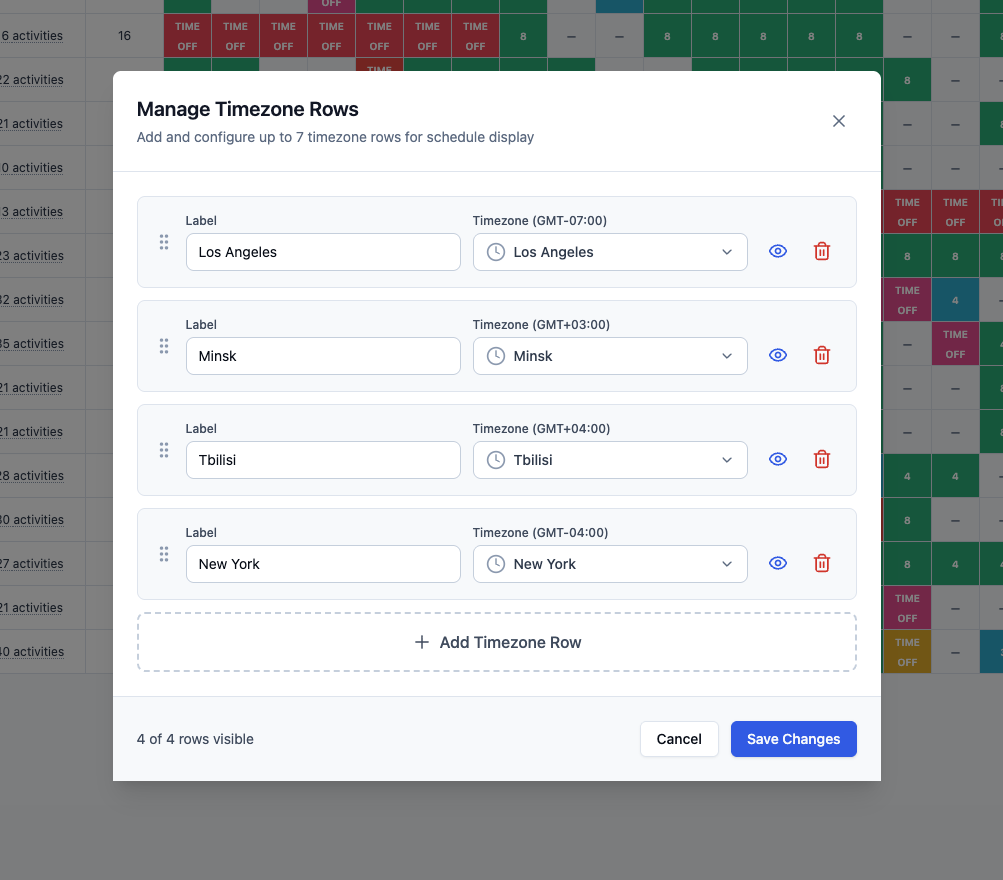This screenshot has height=880, width=1003.
Task: Toggle visibility of Minsk row
Action: pyautogui.click(x=777, y=355)
